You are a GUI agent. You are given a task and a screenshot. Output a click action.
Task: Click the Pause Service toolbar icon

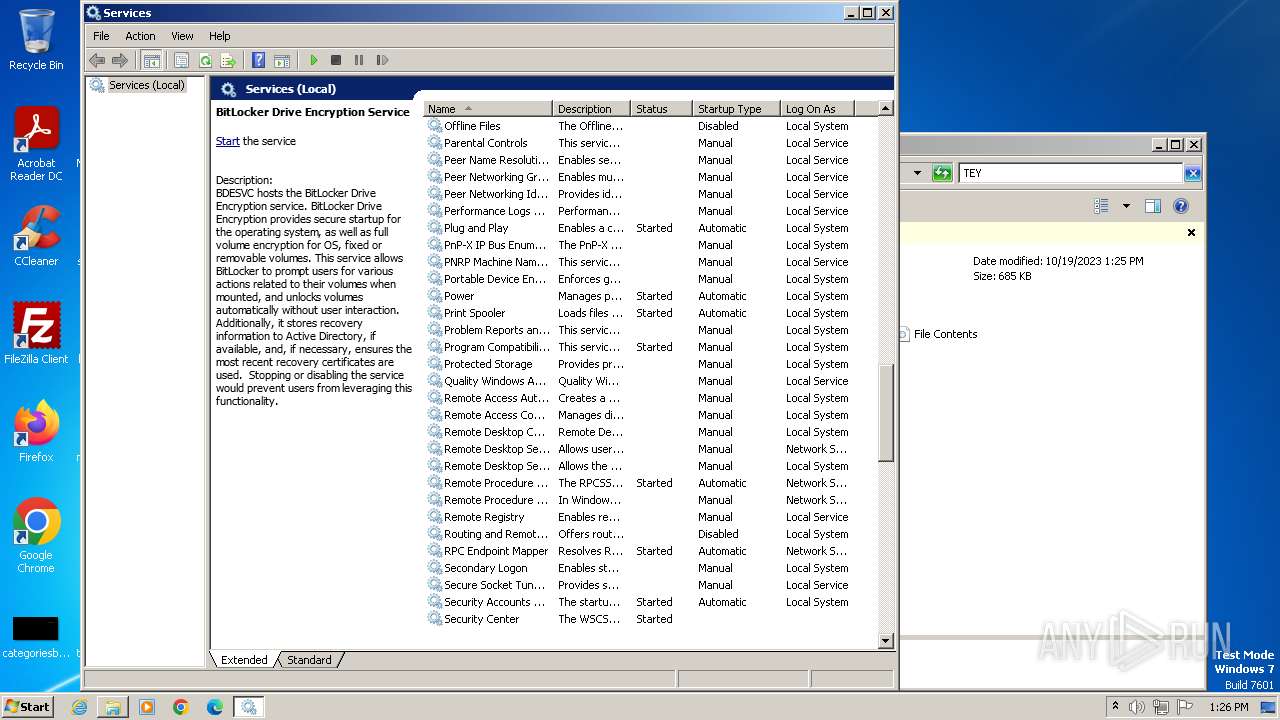359,60
